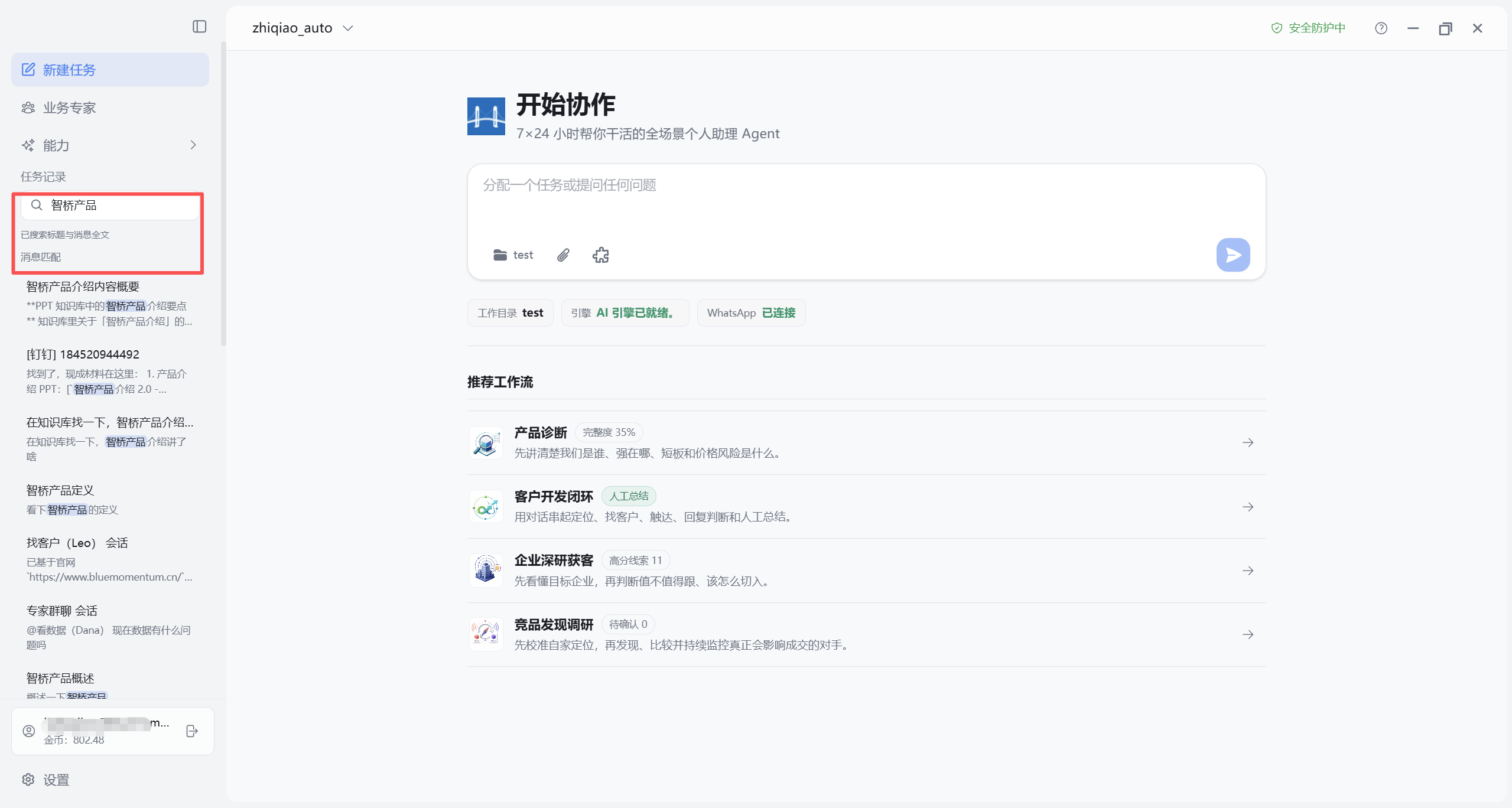Click the 消息匹配 label

[x=41, y=257]
